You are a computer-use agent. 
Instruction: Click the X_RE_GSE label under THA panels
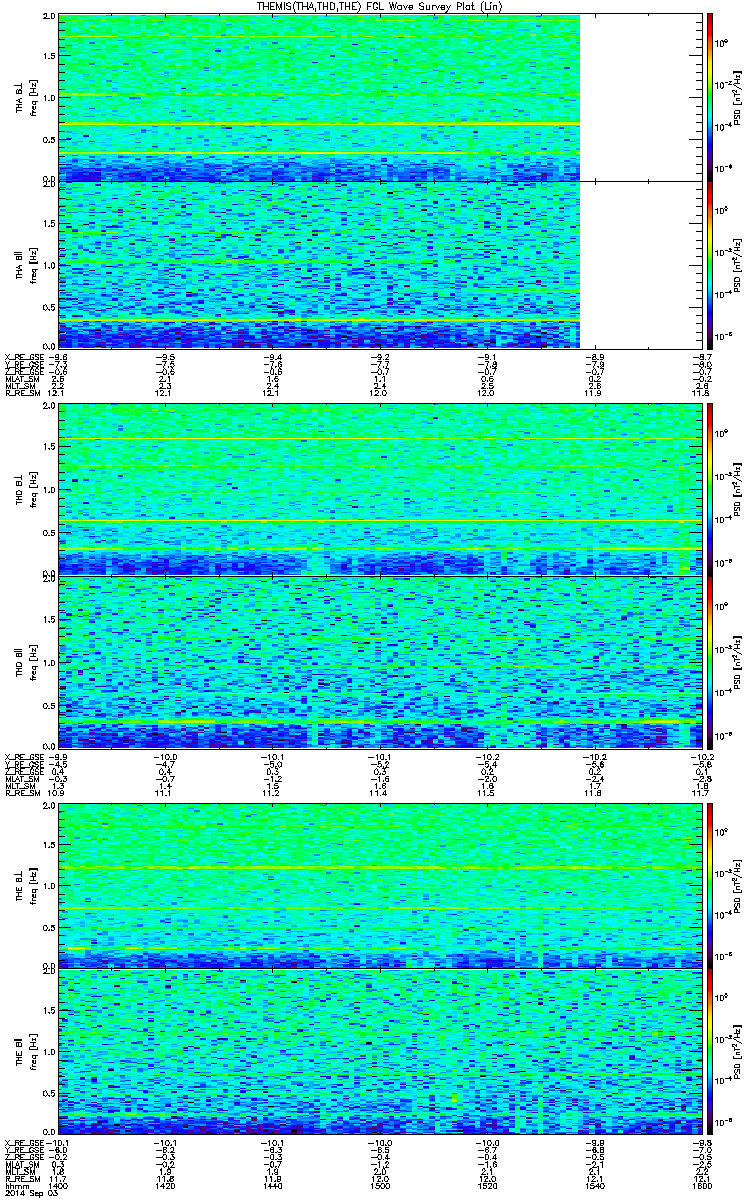click(x=23, y=356)
